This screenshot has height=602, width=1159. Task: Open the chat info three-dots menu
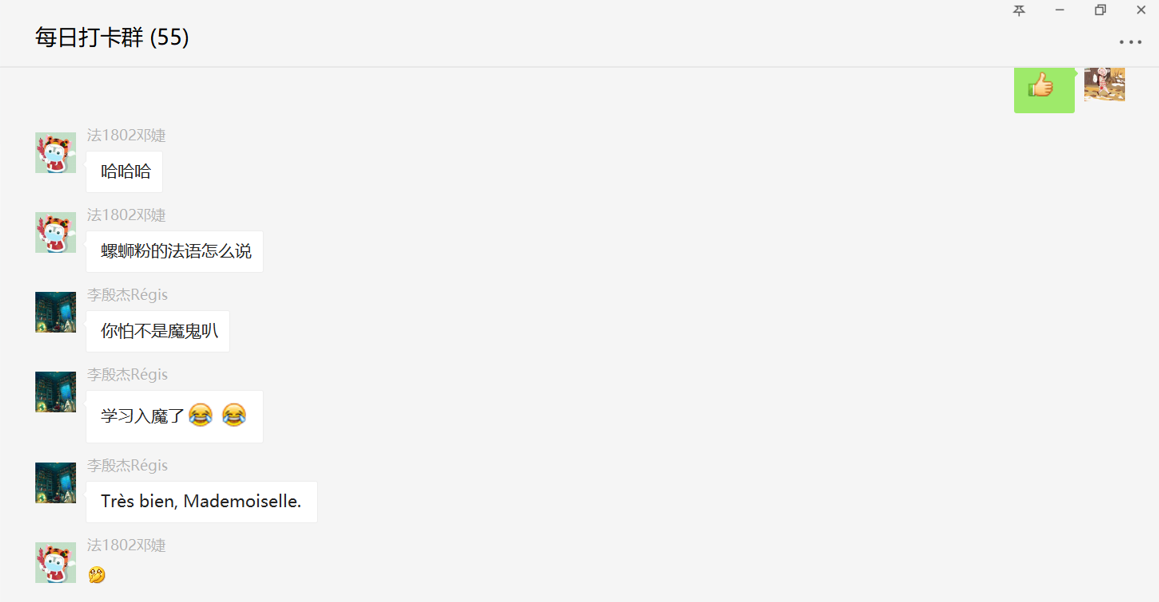pos(1130,42)
